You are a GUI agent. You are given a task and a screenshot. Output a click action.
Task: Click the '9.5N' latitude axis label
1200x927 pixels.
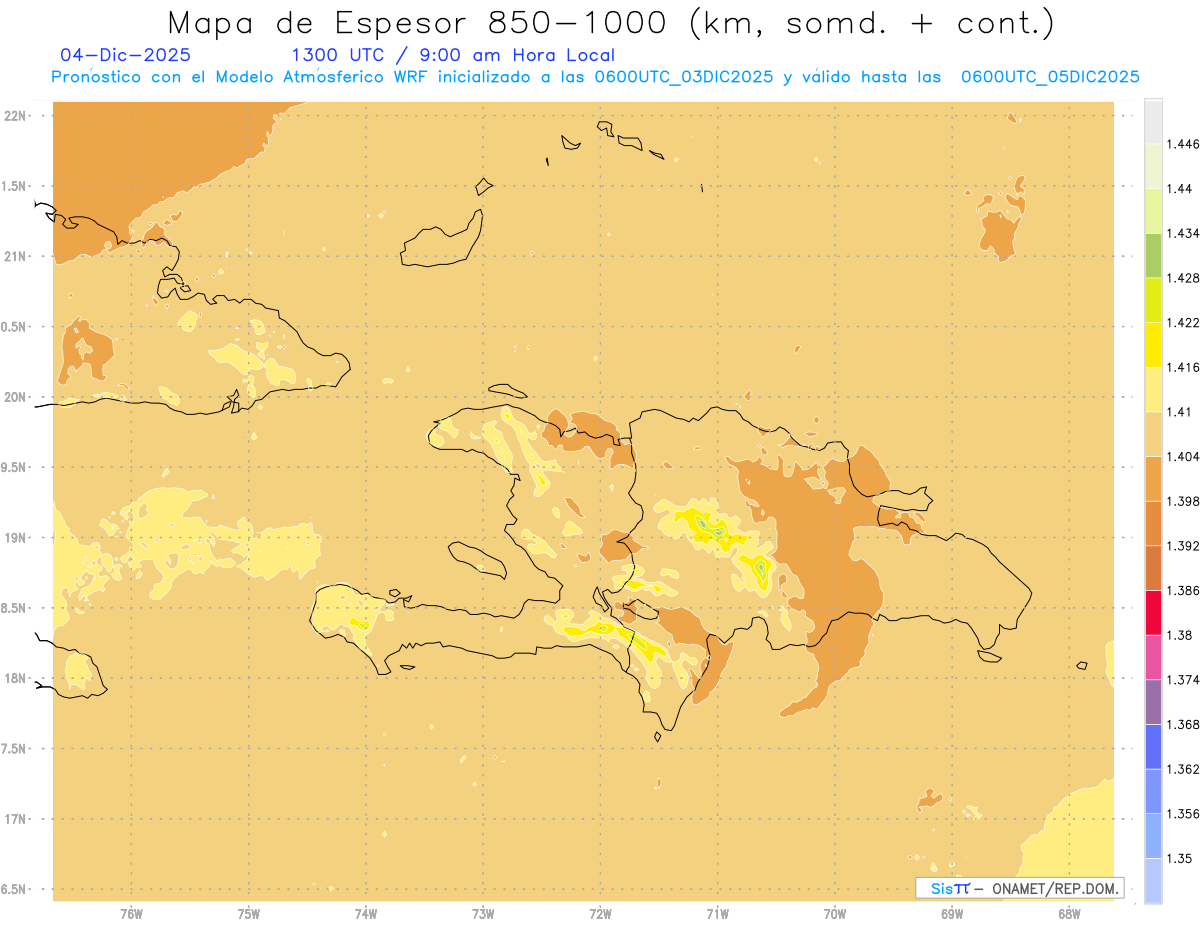click(15, 468)
